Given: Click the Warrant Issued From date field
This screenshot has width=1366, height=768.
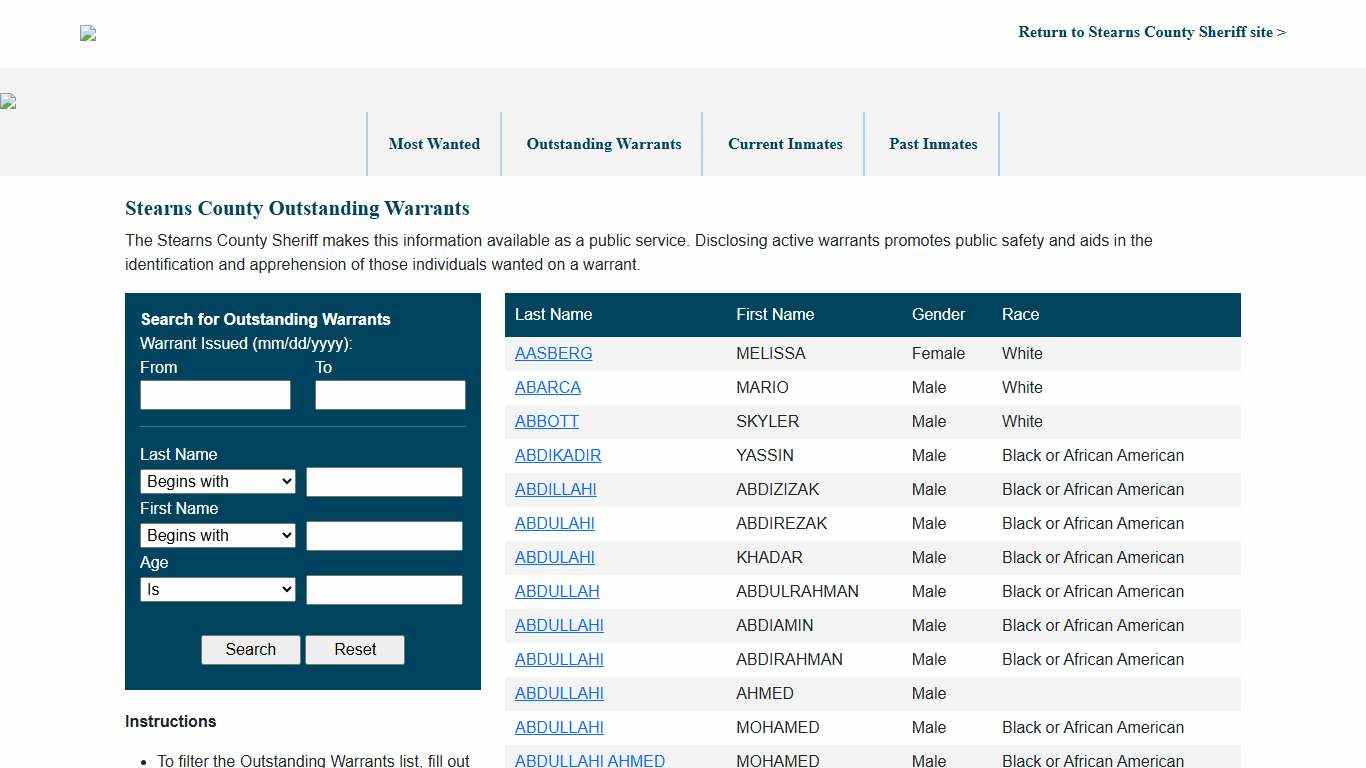Looking at the screenshot, I should tap(215, 395).
